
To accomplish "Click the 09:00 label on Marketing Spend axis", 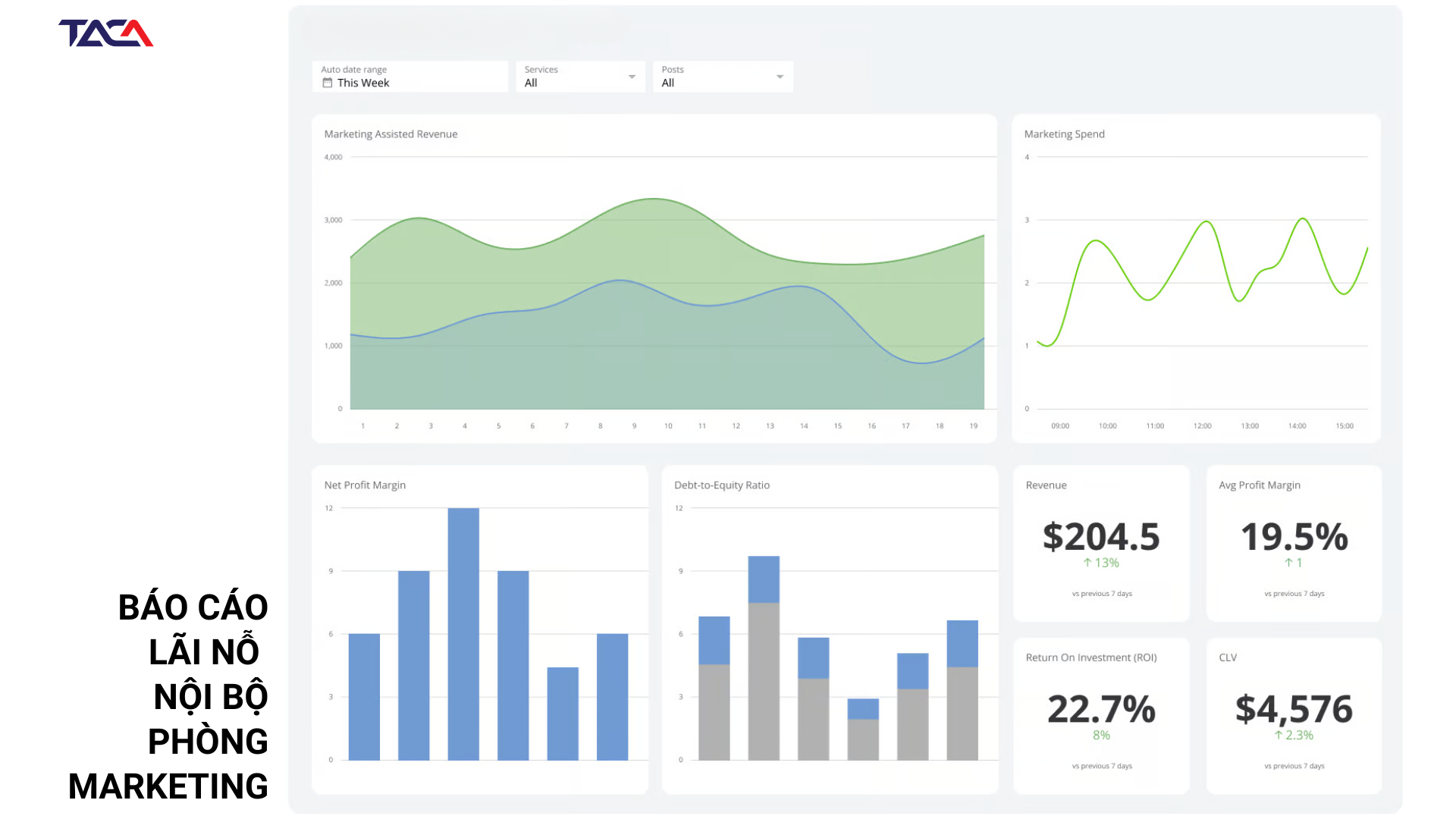I will pos(1060,426).
